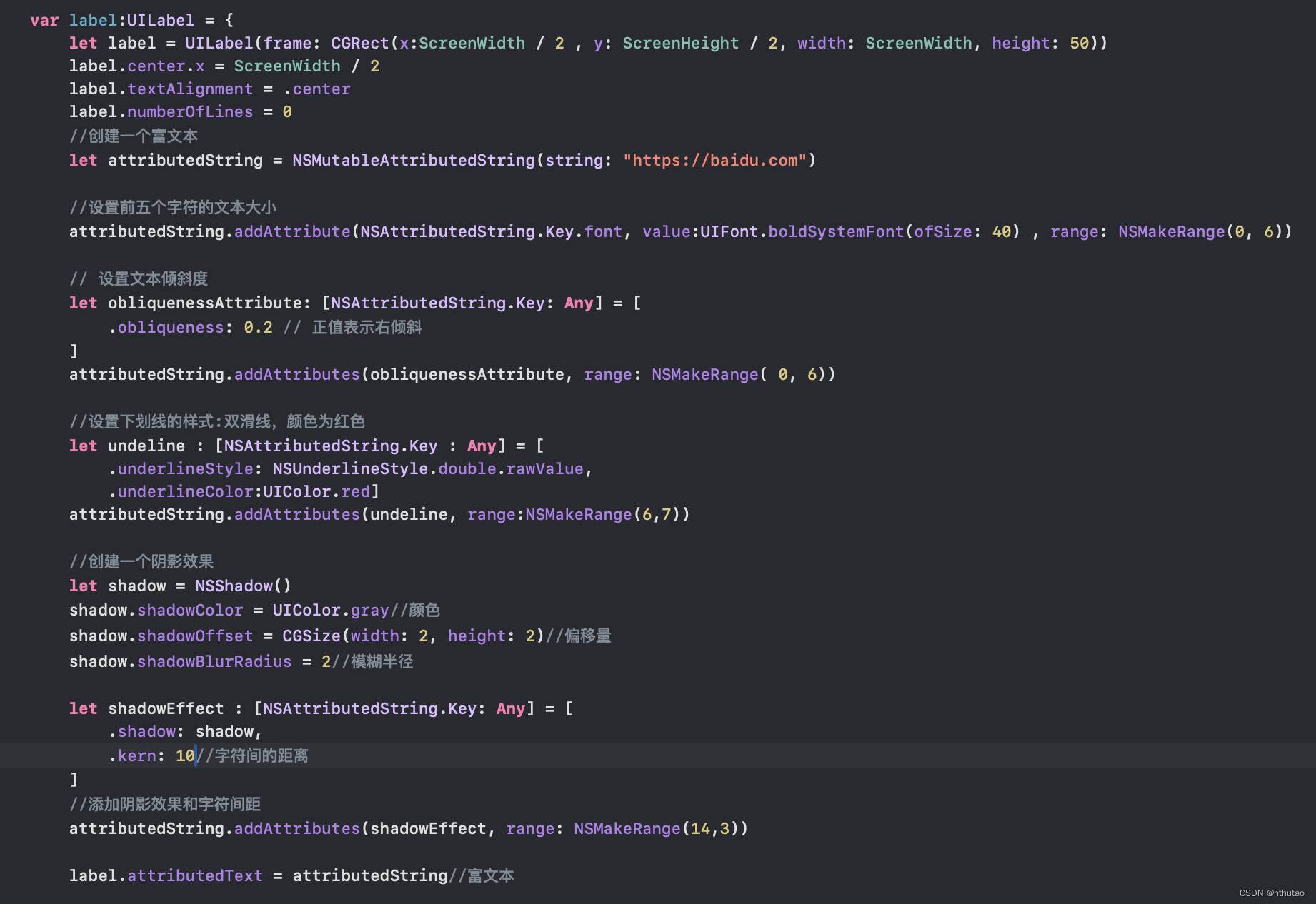The height and width of the screenshot is (904, 1316).
Task: Click the .underlineColor key
Action: click(x=181, y=491)
